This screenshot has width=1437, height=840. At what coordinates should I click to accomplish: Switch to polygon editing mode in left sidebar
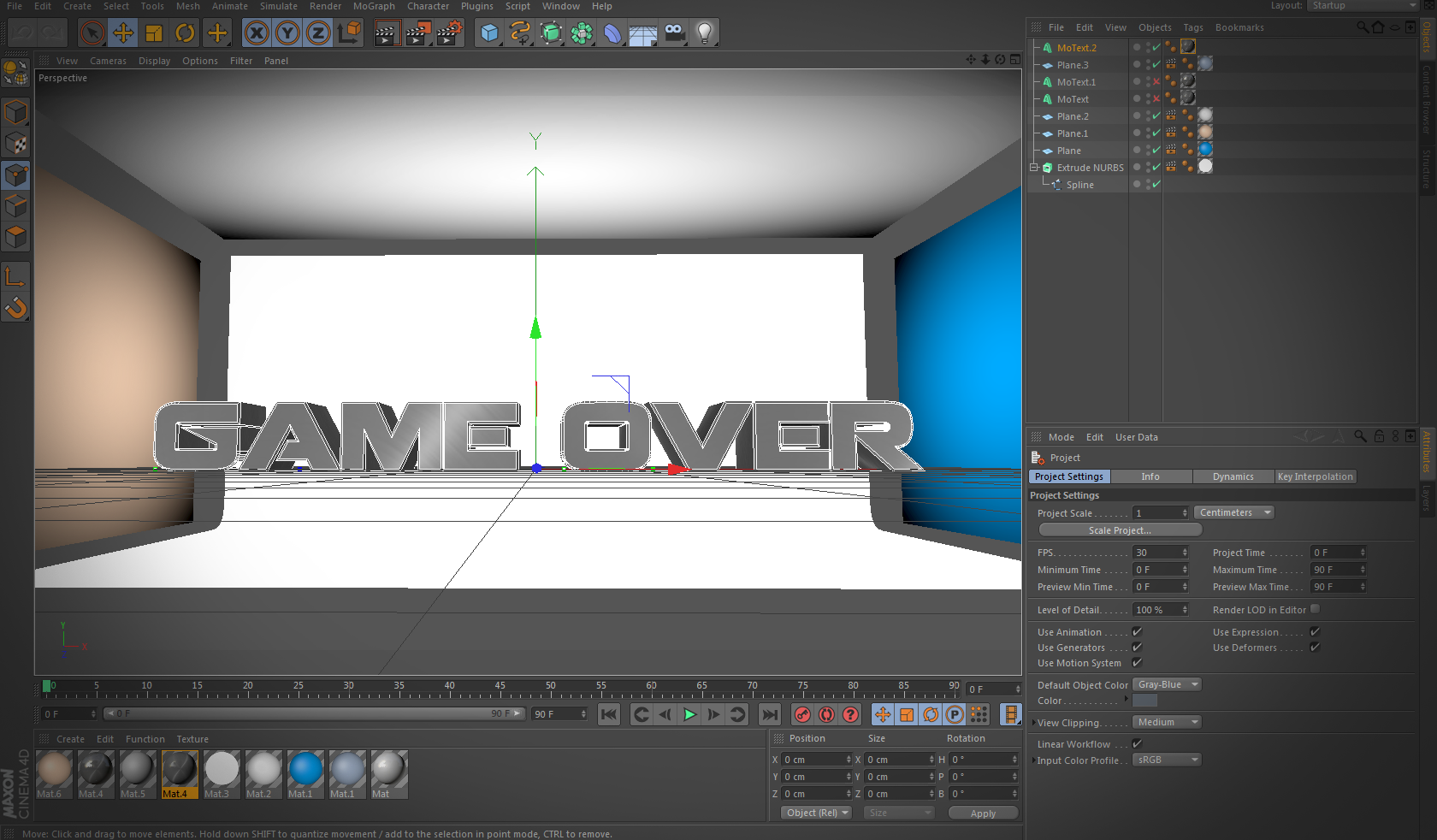tap(15, 238)
